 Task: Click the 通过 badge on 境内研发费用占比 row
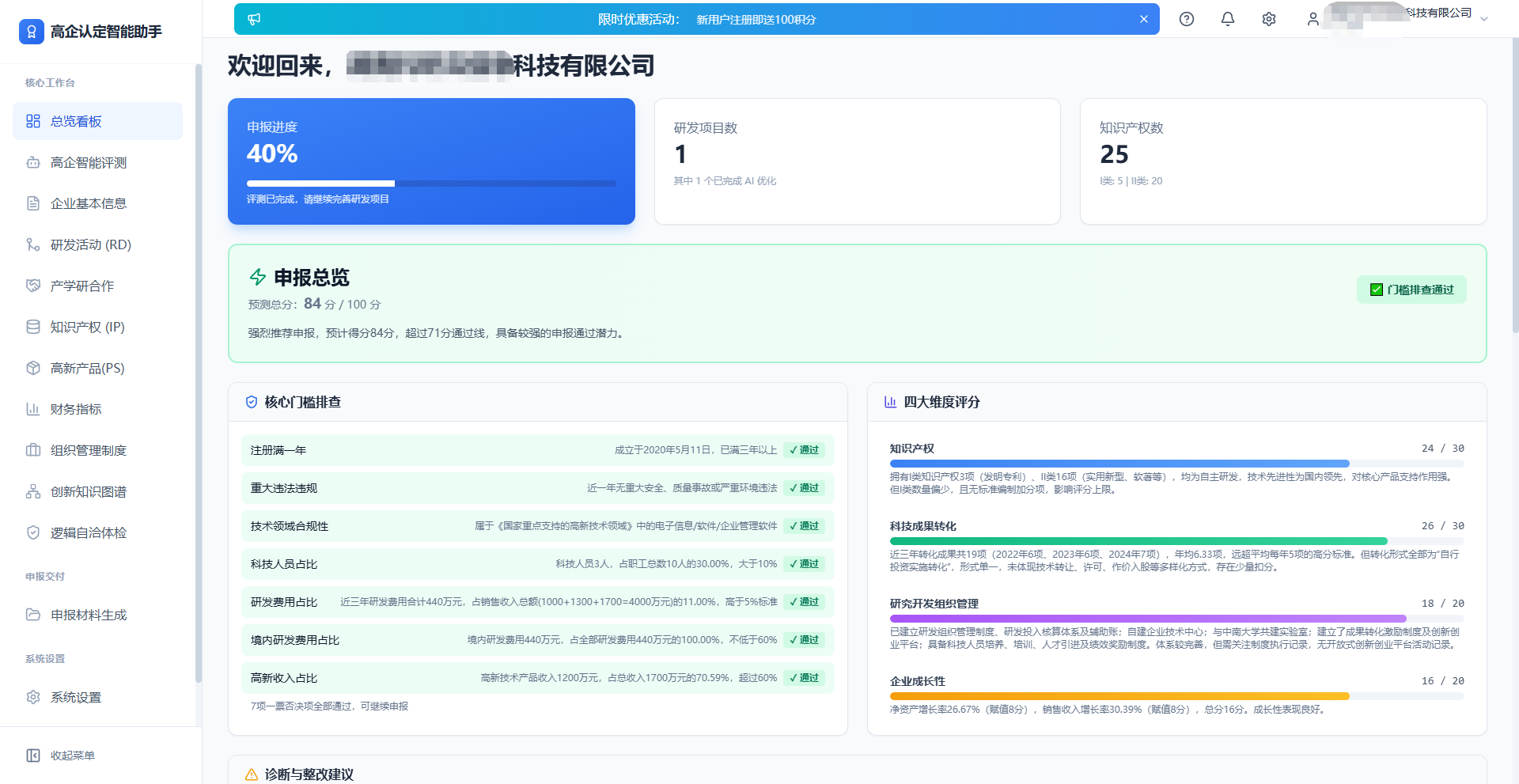pos(805,640)
